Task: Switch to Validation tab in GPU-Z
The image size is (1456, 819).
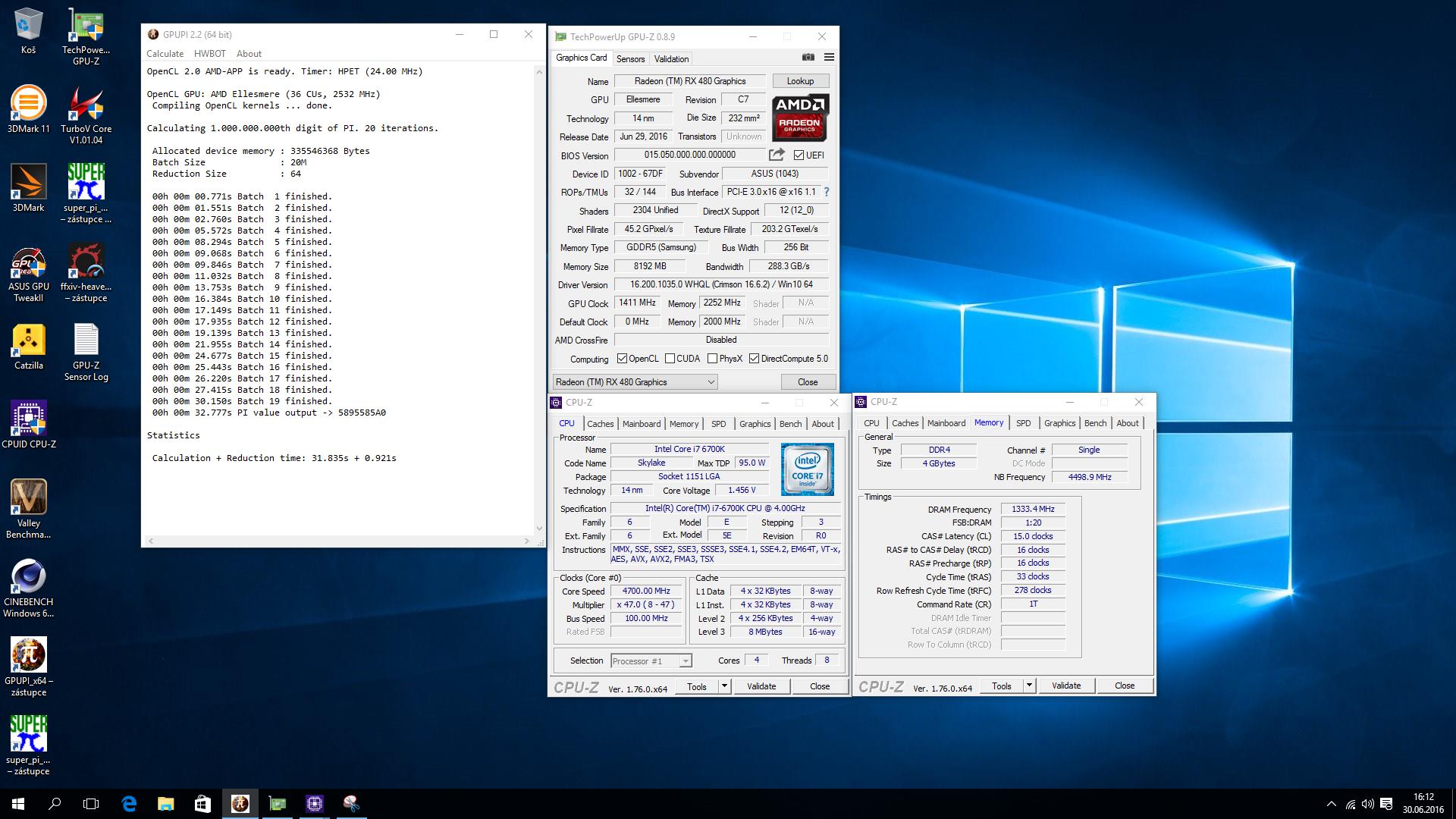Action: tap(671, 58)
